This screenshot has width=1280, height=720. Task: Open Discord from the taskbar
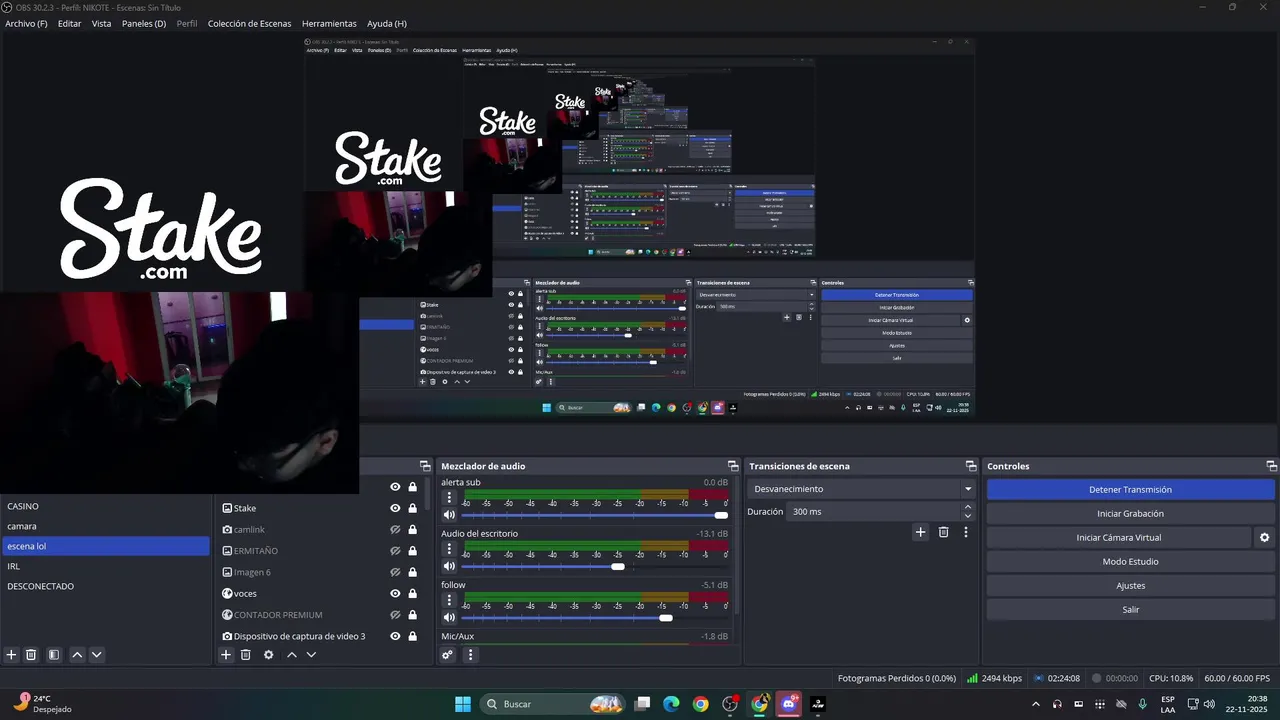[x=789, y=704]
